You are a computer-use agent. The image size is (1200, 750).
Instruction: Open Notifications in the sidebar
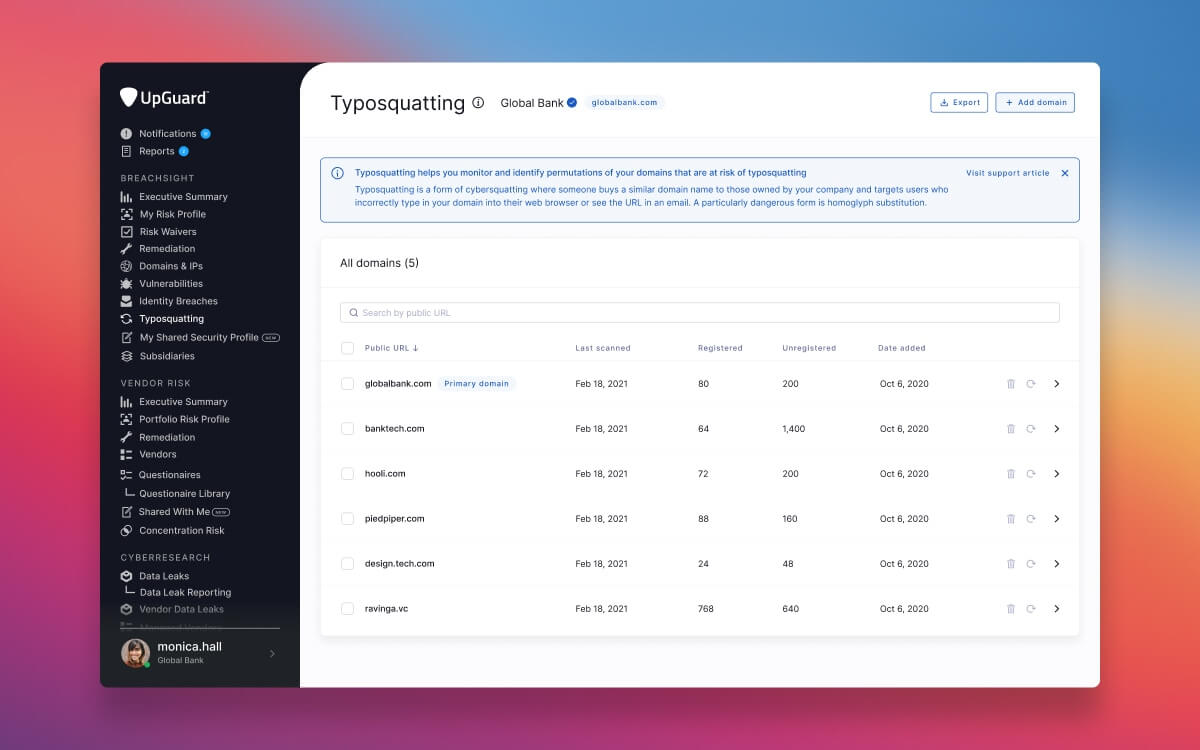pos(167,133)
